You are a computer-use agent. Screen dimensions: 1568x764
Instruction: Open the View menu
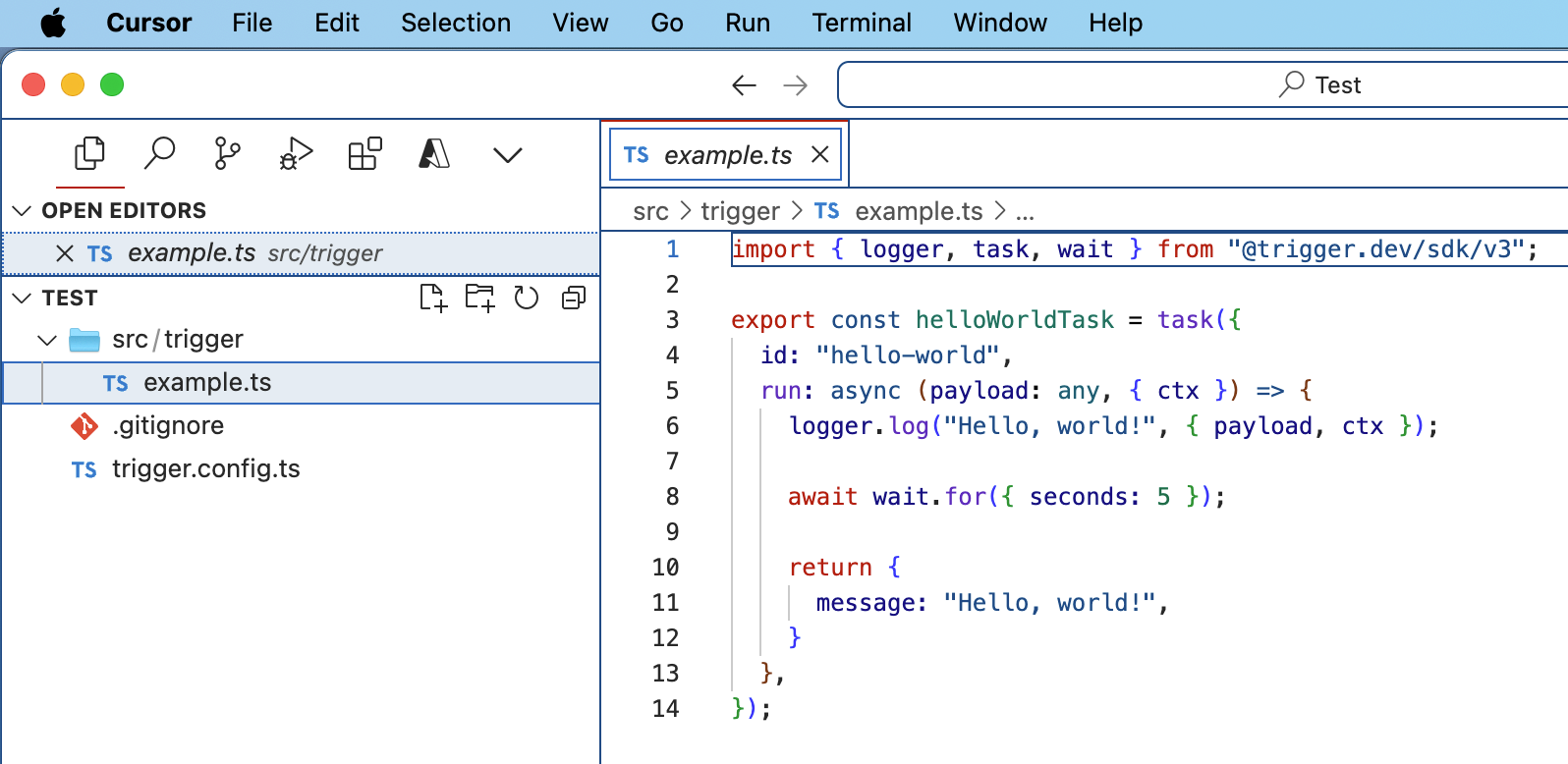(581, 23)
